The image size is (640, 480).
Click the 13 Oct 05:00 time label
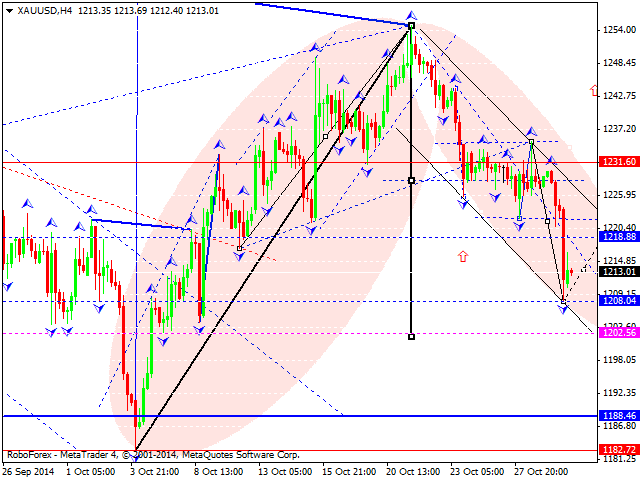click(285, 472)
